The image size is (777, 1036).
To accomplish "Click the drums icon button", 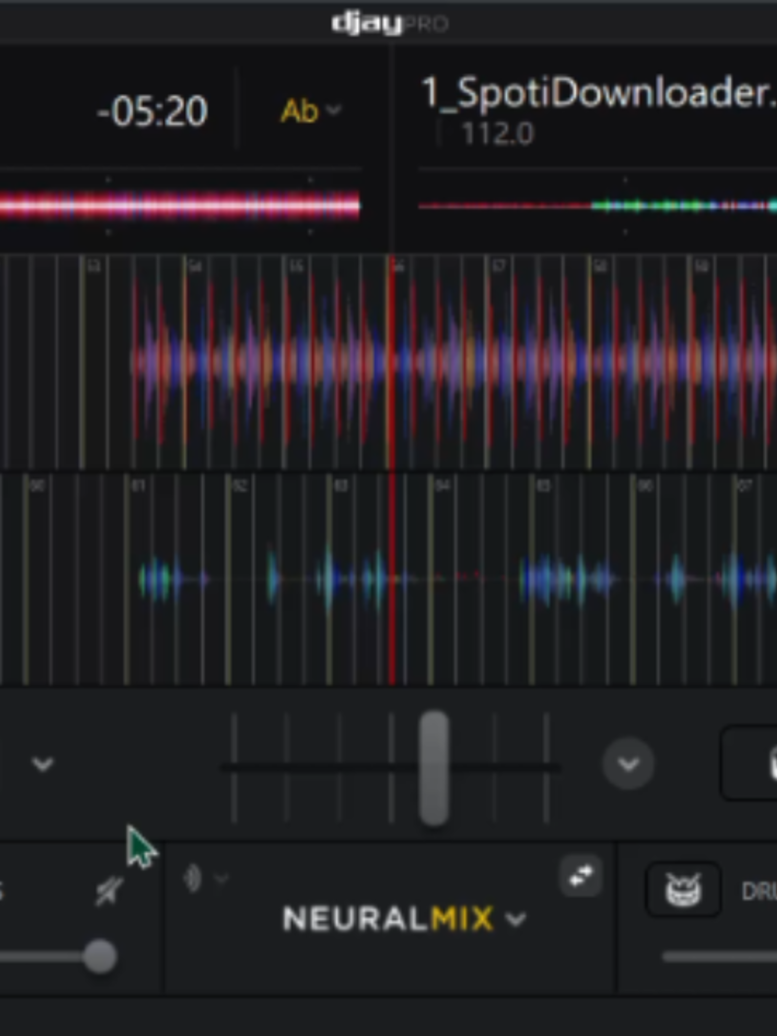I will (683, 889).
